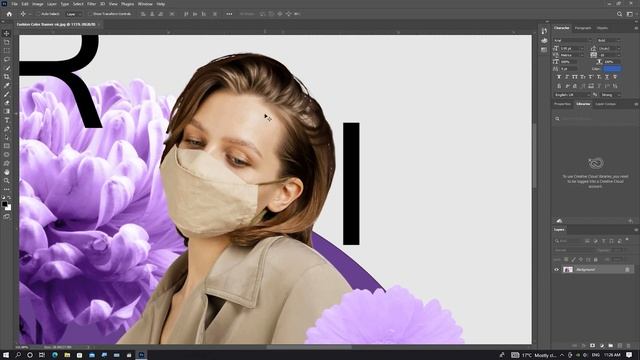
Task: Click the Home icon in options bar
Action: (x=9, y=14)
